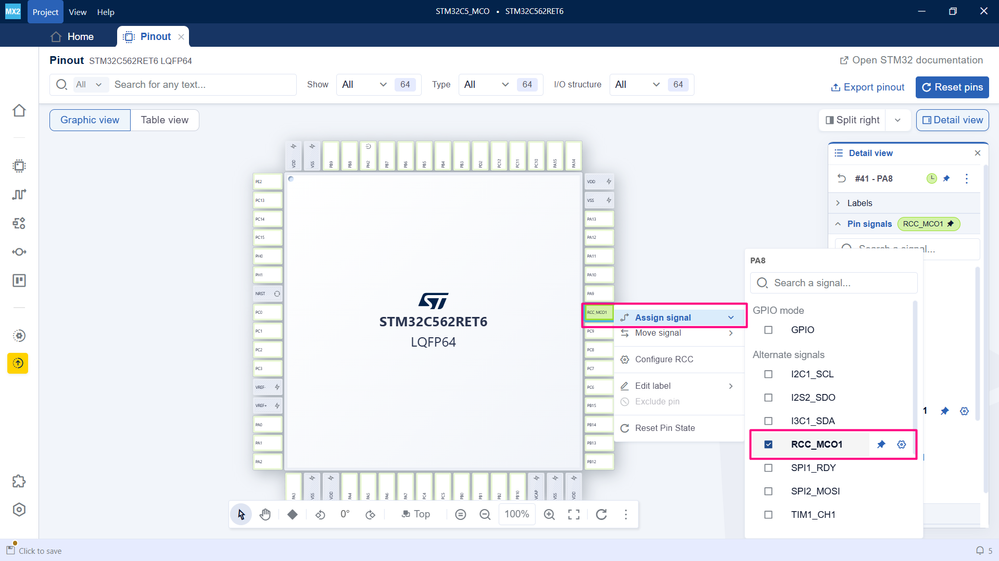Open peripherals configuration sidebar icon

tap(19, 223)
